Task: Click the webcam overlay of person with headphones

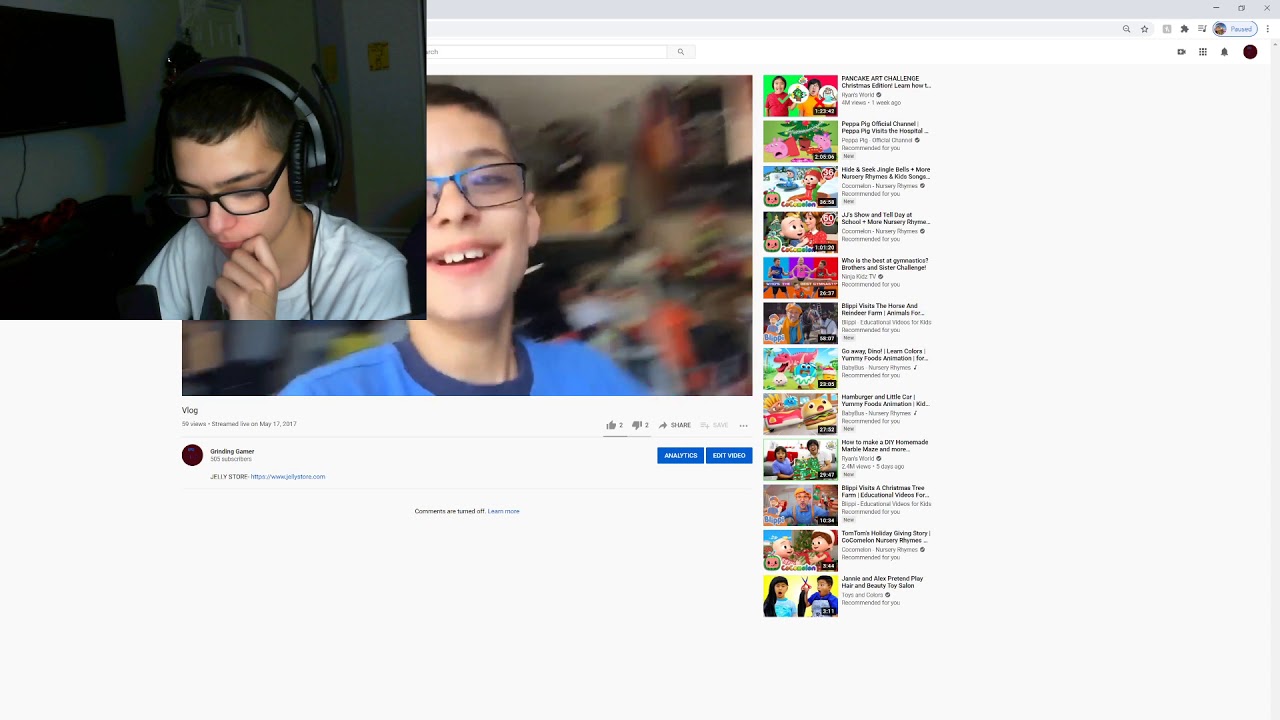Action: point(213,160)
